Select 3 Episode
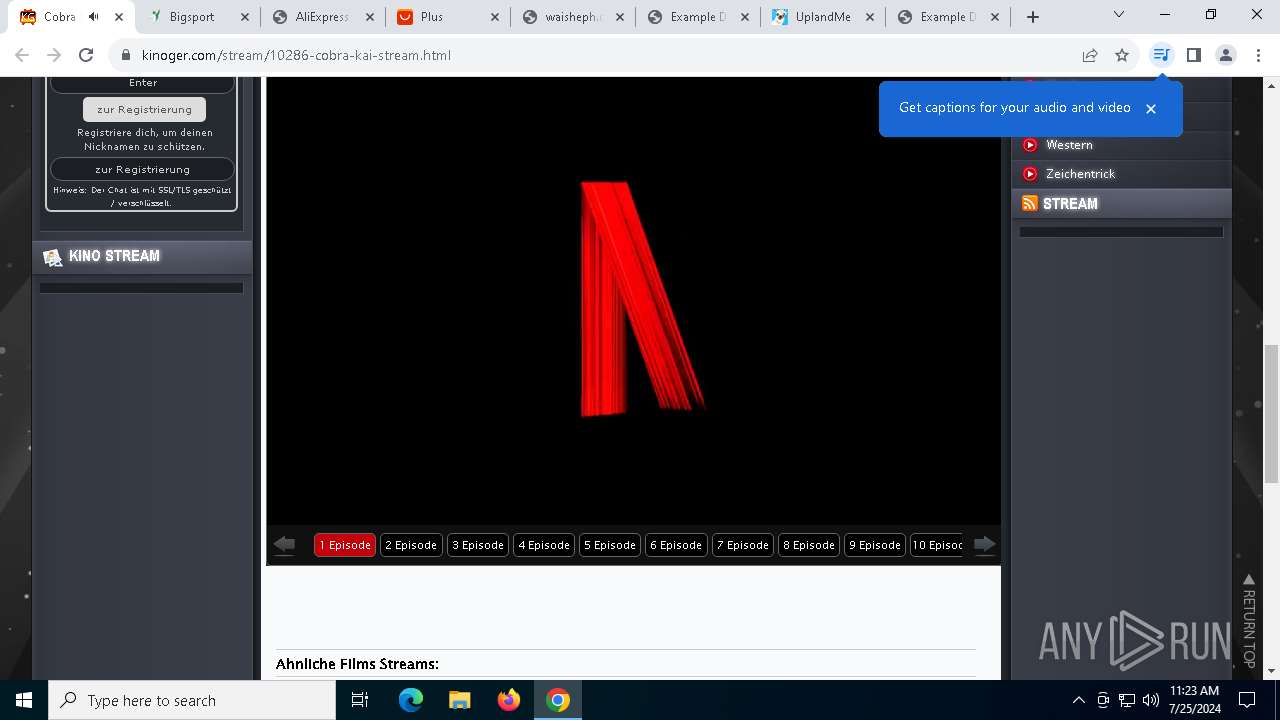The image size is (1280, 720). click(478, 545)
